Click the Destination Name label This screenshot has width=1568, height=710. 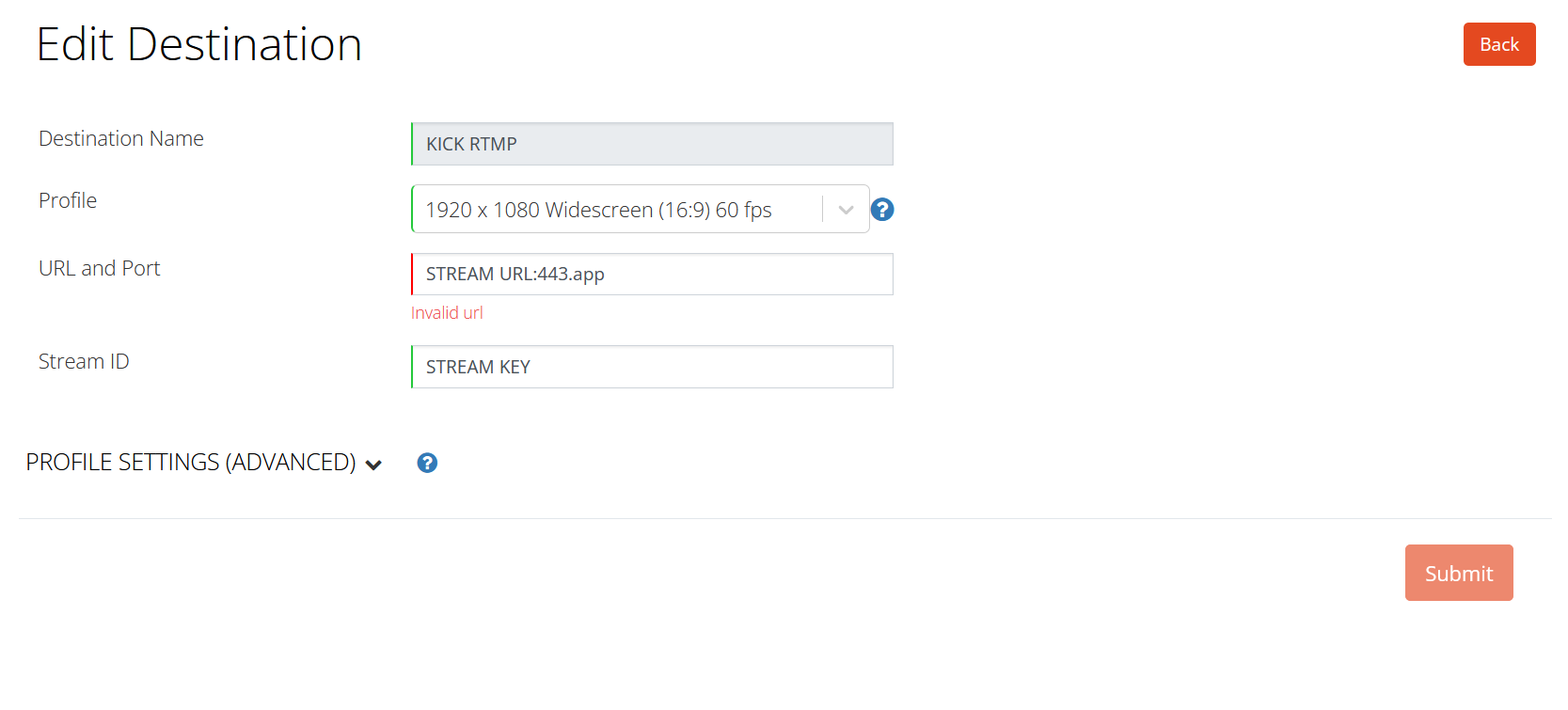pyautogui.click(x=121, y=138)
